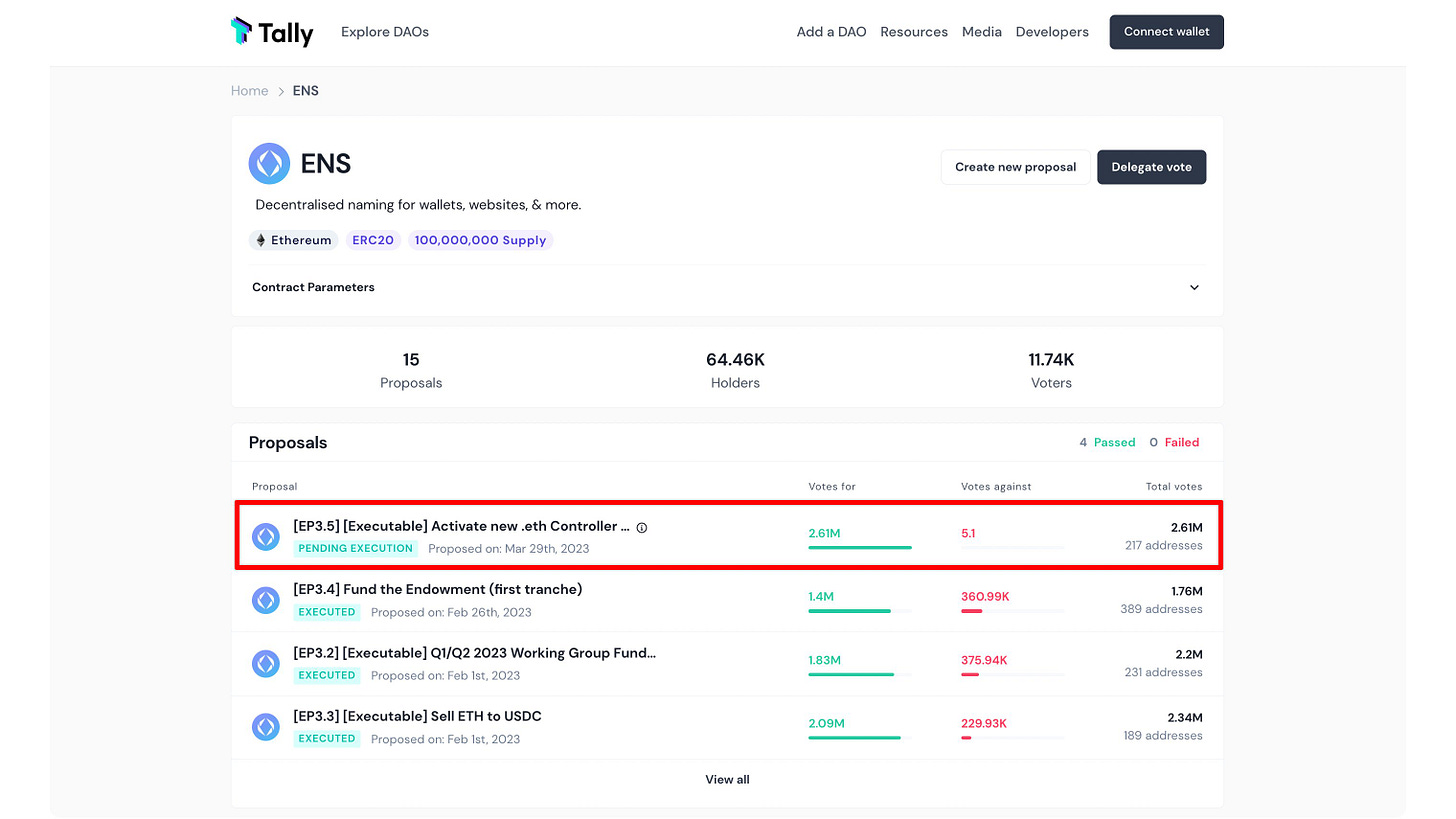The width and height of the screenshot is (1456, 819).
Task: Click the Delegate vote button
Action: (x=1152, y=167)
